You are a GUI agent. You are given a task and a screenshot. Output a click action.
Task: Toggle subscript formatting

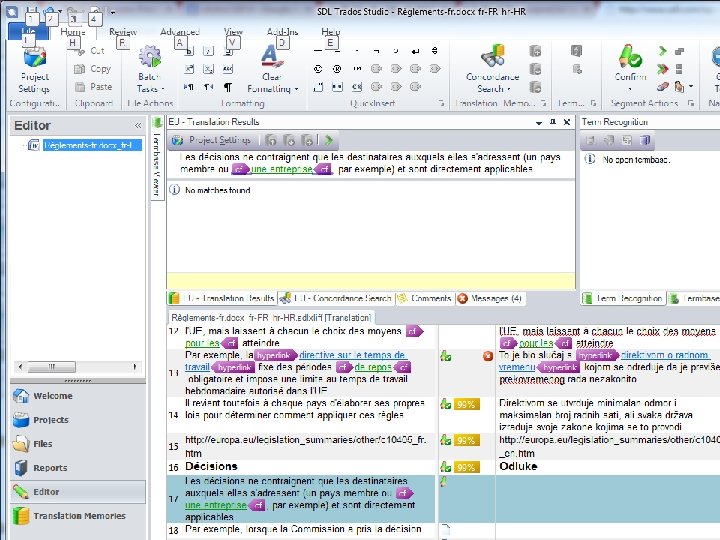click(x=208, y=69)
